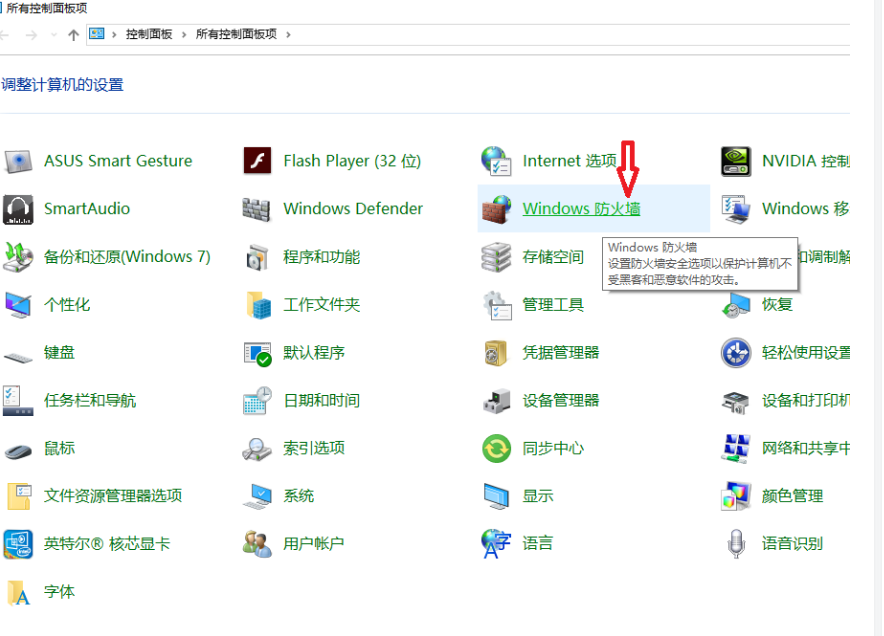The image size is (884, 636).
Task: Click the Windows Defender wall icon
Action: [257, 209]
